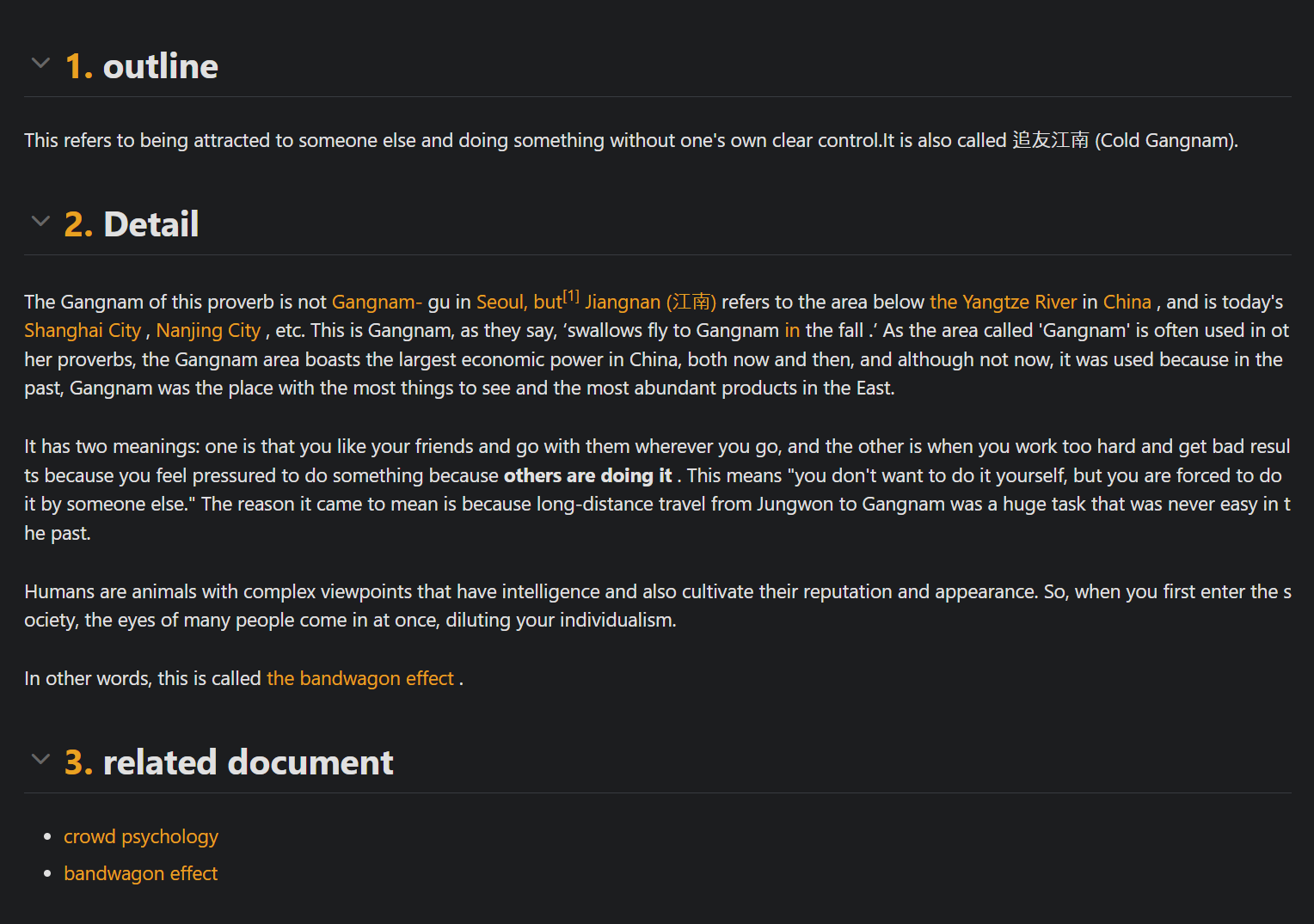Open "the Yangtze River" link

[1003, 303]
